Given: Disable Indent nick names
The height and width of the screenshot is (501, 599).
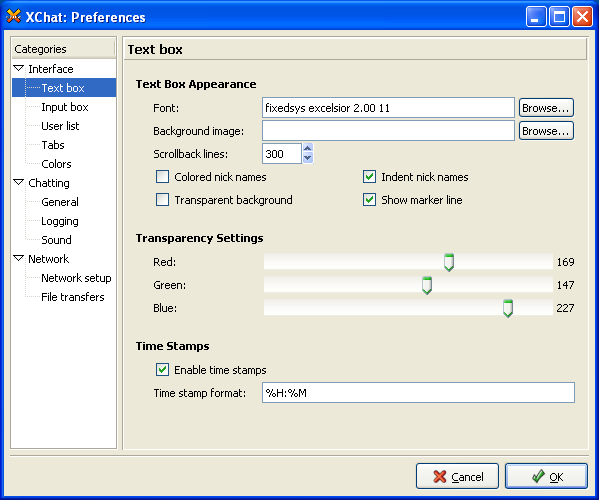Looking at the screenshot, I should coord(369,177).
